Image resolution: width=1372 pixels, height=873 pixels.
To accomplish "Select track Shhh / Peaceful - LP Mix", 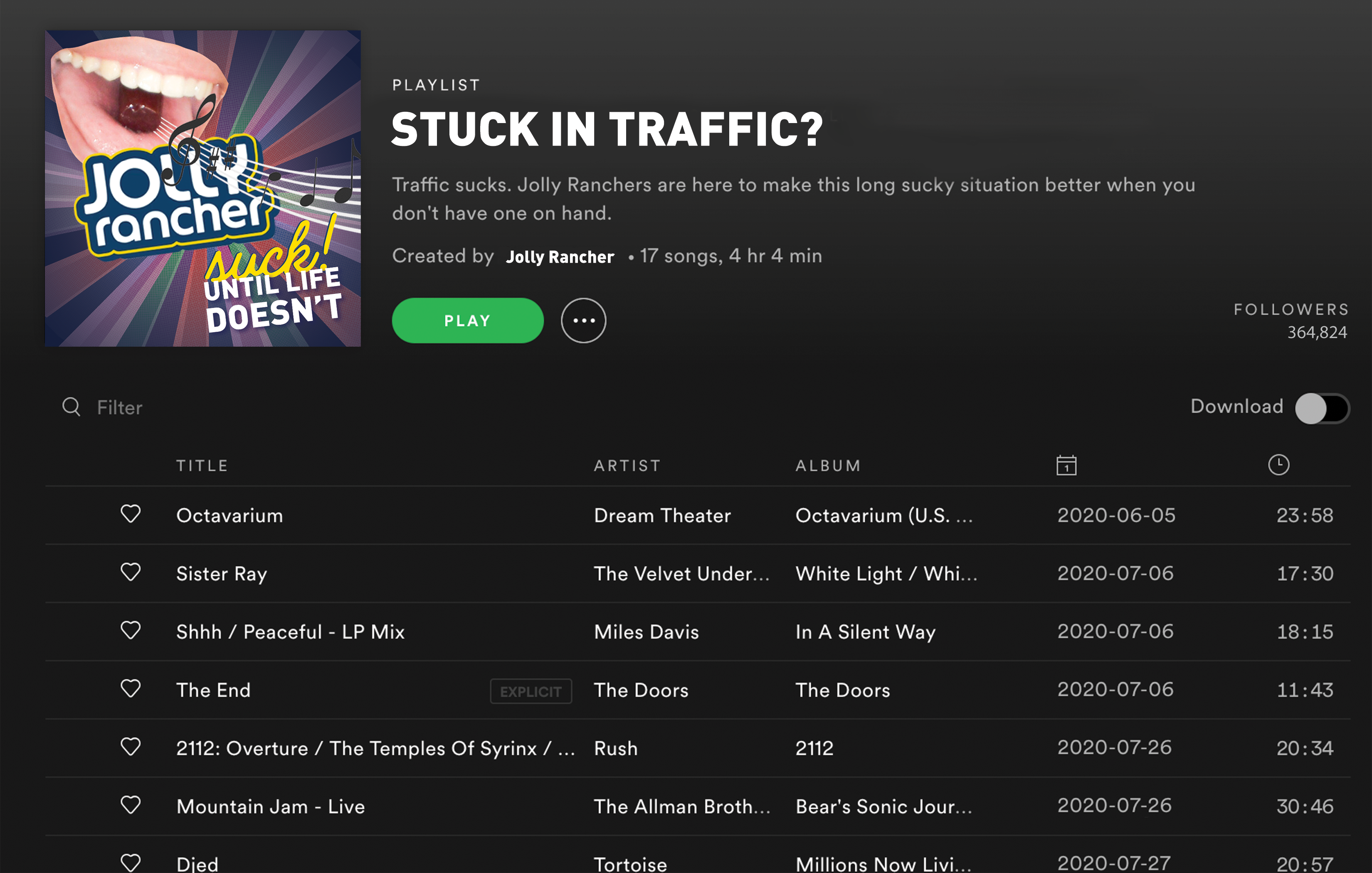I will (291, 631).
